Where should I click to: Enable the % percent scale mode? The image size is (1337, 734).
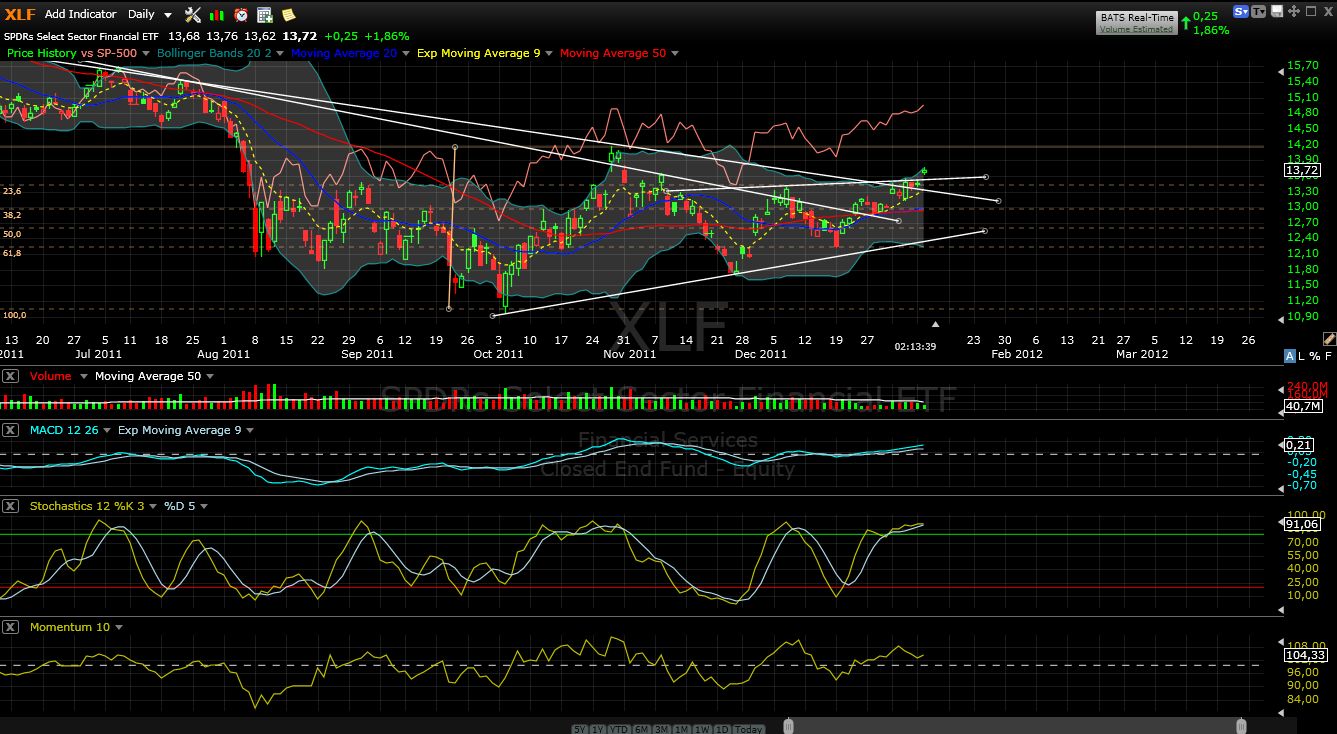point(1314,356)
